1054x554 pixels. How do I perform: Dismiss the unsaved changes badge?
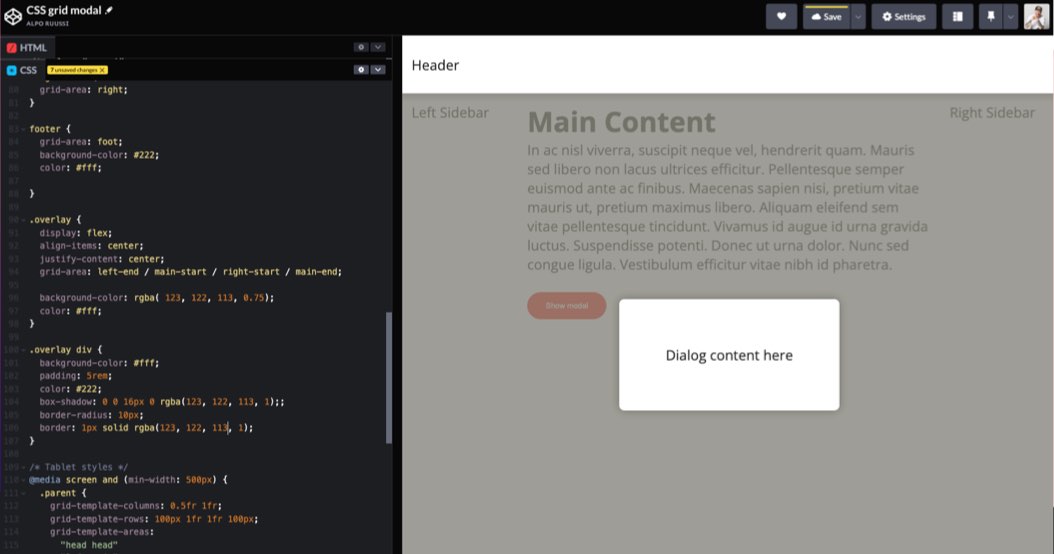(102, 70)
